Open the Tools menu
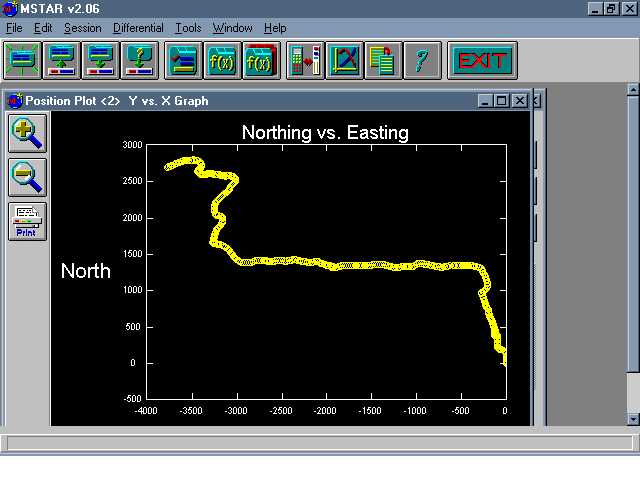Screen dimensions: 640x480 click(x=188, y=28)
